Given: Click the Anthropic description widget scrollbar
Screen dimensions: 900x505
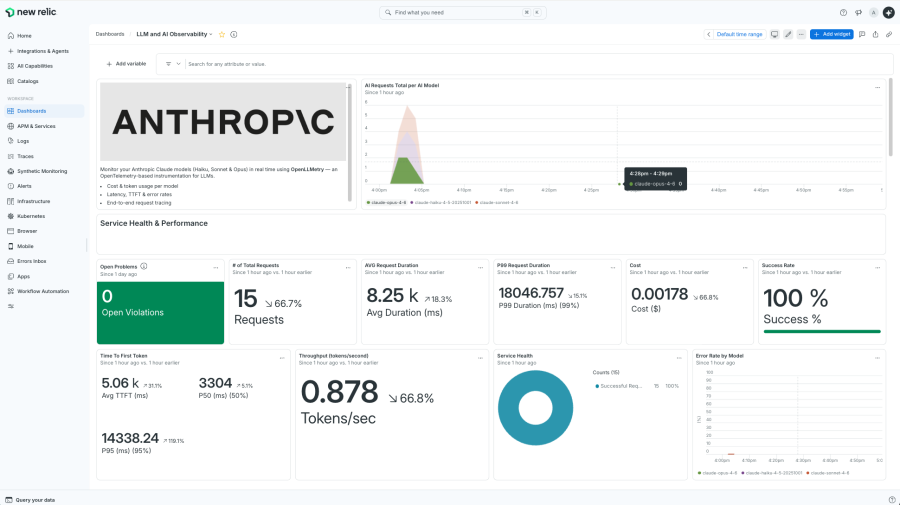Looking at the screenshot, I should click(x=349, y=142).
